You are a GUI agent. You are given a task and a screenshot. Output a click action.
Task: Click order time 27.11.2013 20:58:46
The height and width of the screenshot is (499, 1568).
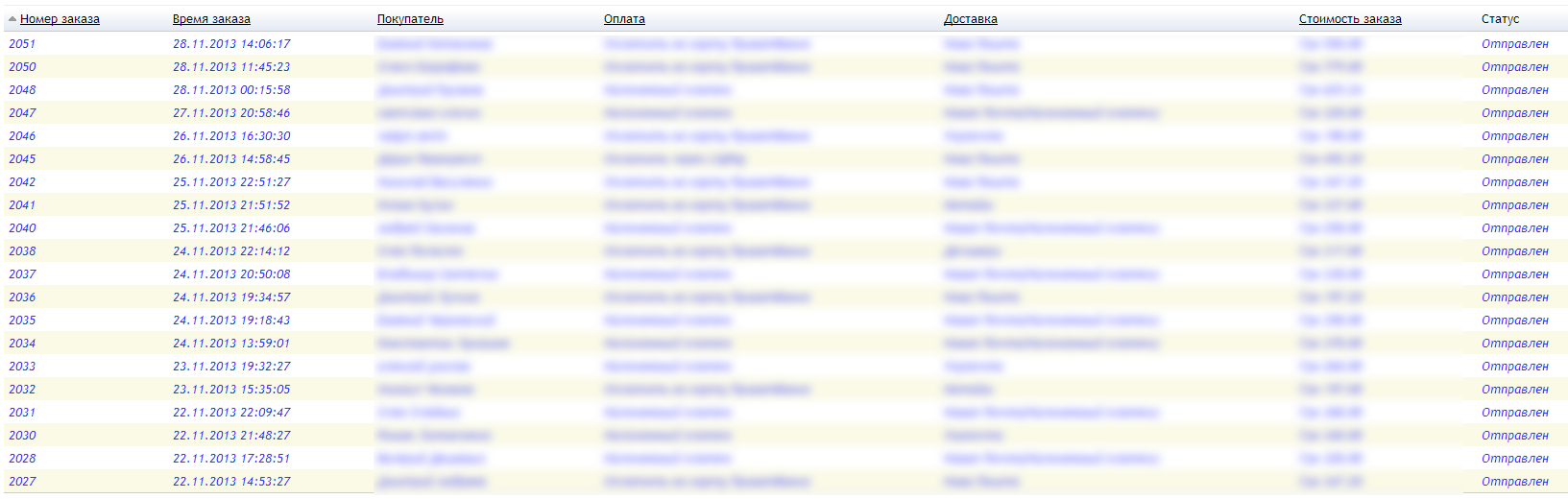click(x=231, y=113)
